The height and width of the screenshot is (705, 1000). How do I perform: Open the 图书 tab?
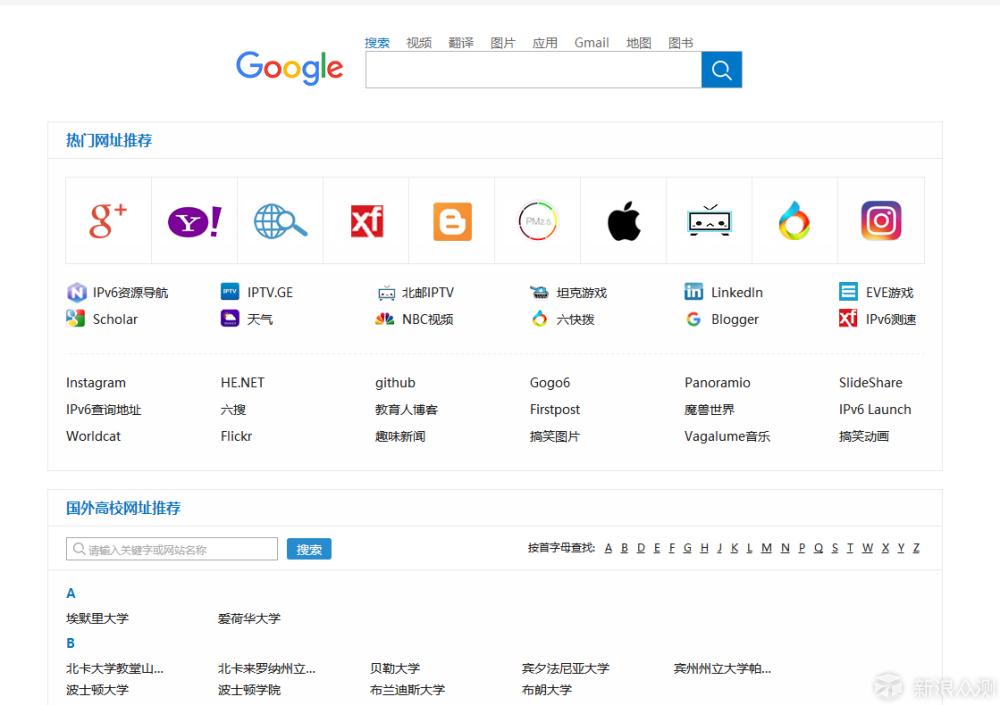click(x=680, y=43)
